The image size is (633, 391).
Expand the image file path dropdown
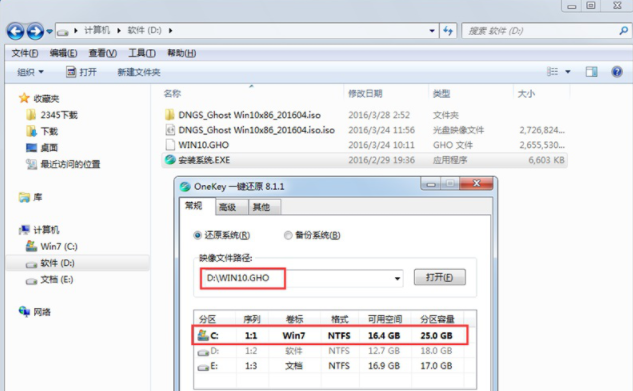[397, 278]
